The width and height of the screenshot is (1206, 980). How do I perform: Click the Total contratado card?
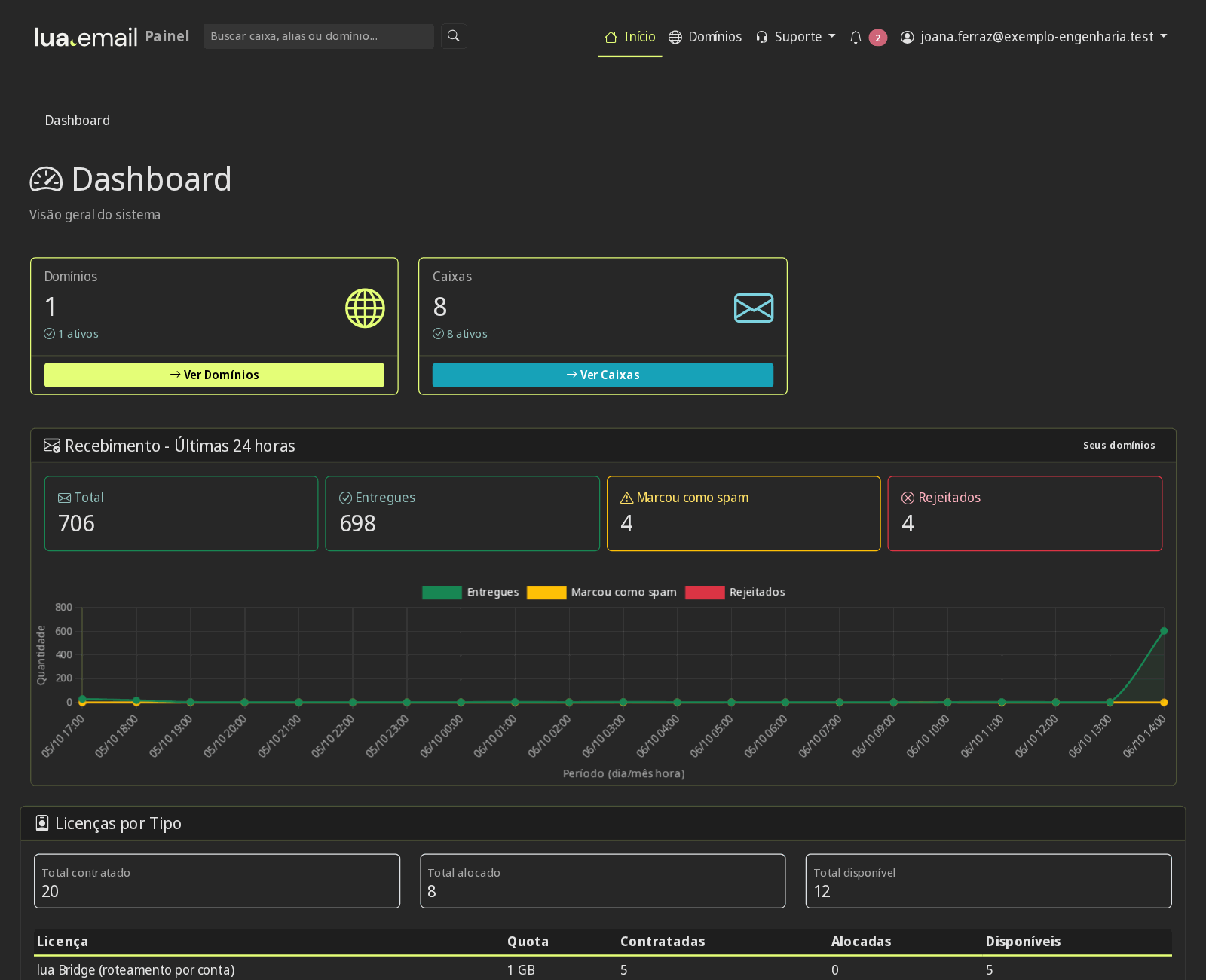217,881
